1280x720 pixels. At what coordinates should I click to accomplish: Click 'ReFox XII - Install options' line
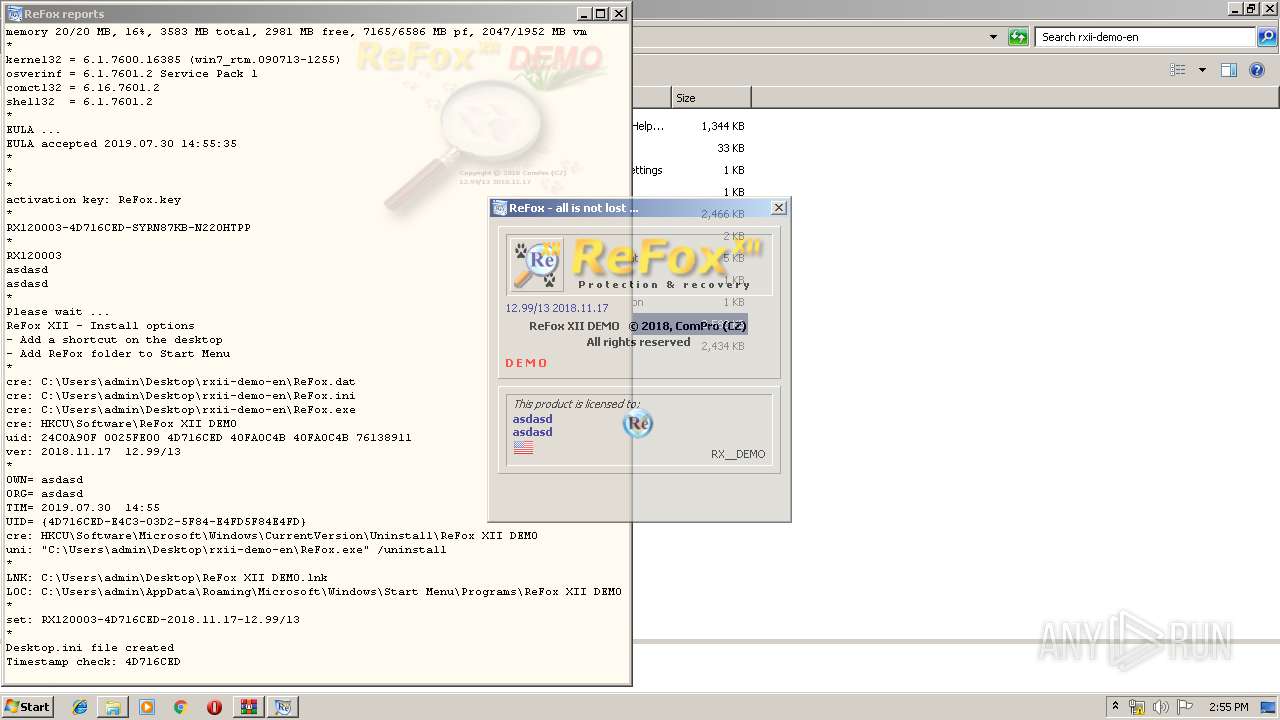point(100,325)
